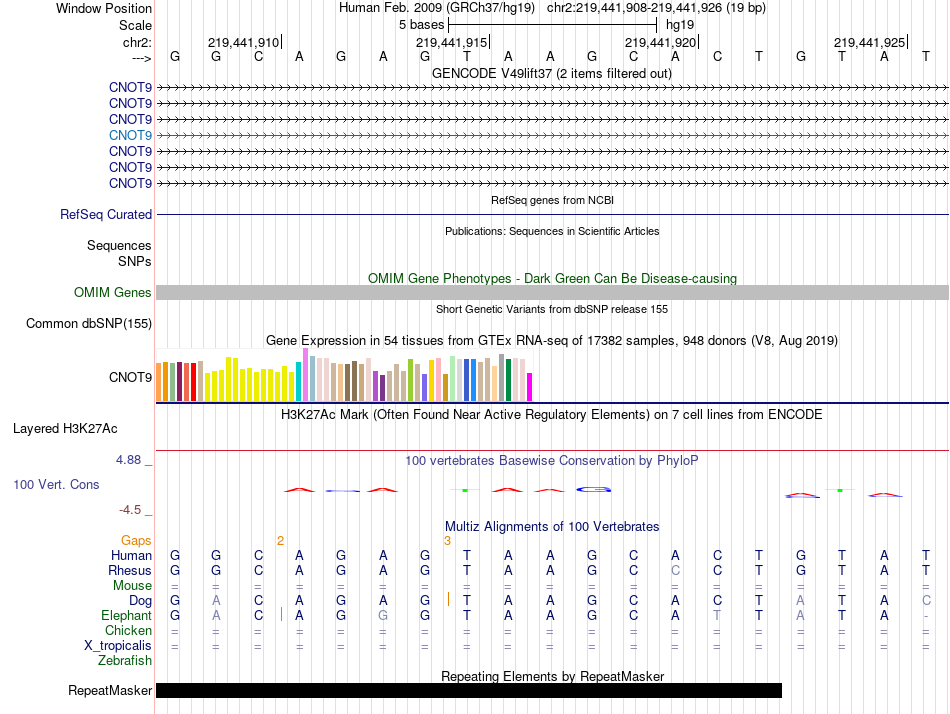This screenshot has height=714, width=950.
Task: Click the OMIM Genes track label
Action: tap(112, 293)
